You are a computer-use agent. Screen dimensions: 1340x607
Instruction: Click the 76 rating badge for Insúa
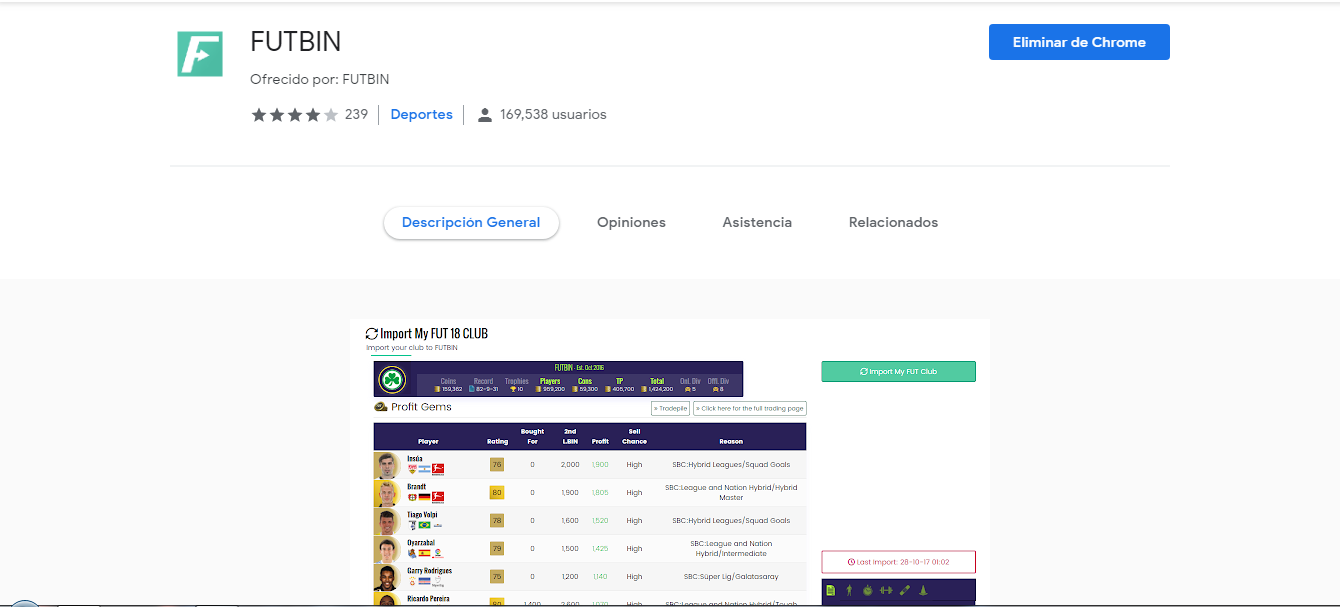click(x=497, y=464)
